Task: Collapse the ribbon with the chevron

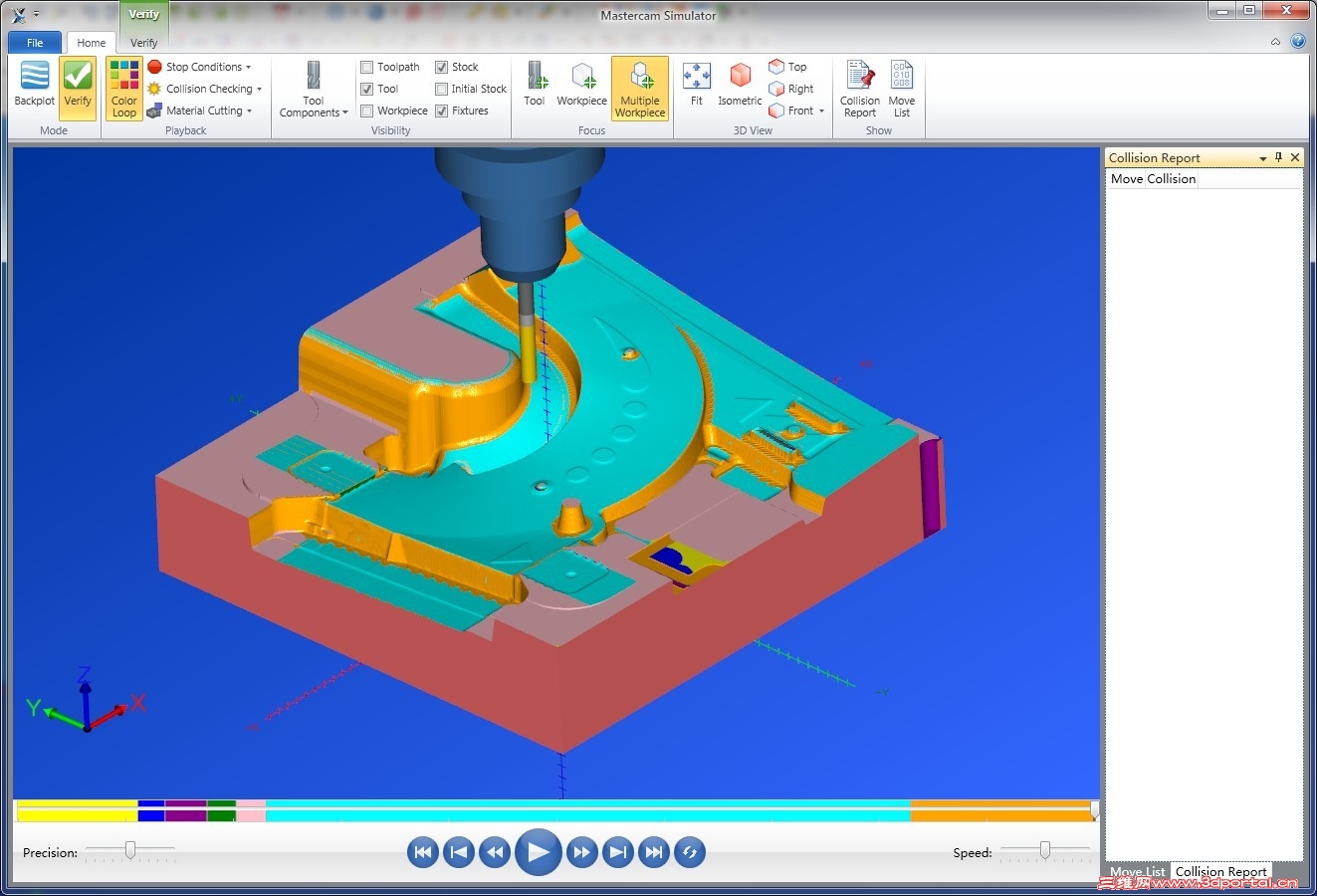Action: pos(1276,42)
